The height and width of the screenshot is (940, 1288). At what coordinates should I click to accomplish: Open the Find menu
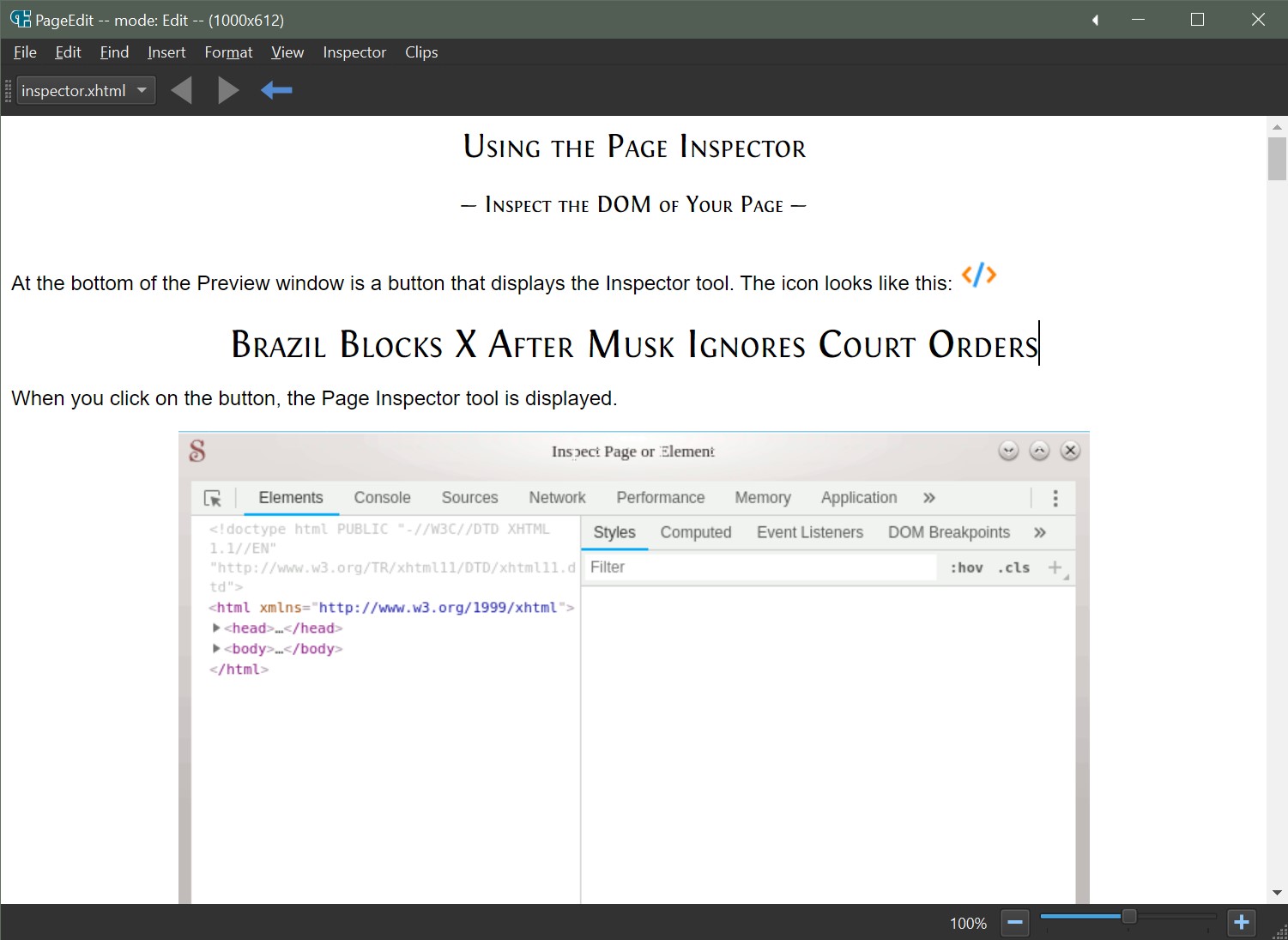pyautogui.click(x=114, y=52)
